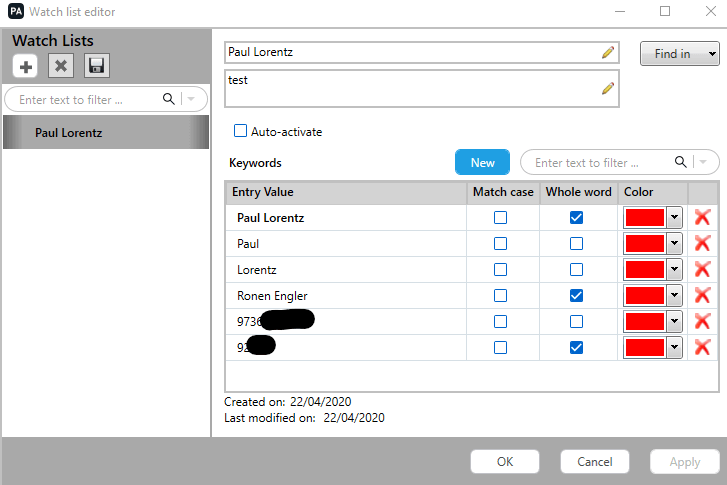727x485 pixels.
Task: Click search icon in Keywords filter box
Action: tap(681, 162)
